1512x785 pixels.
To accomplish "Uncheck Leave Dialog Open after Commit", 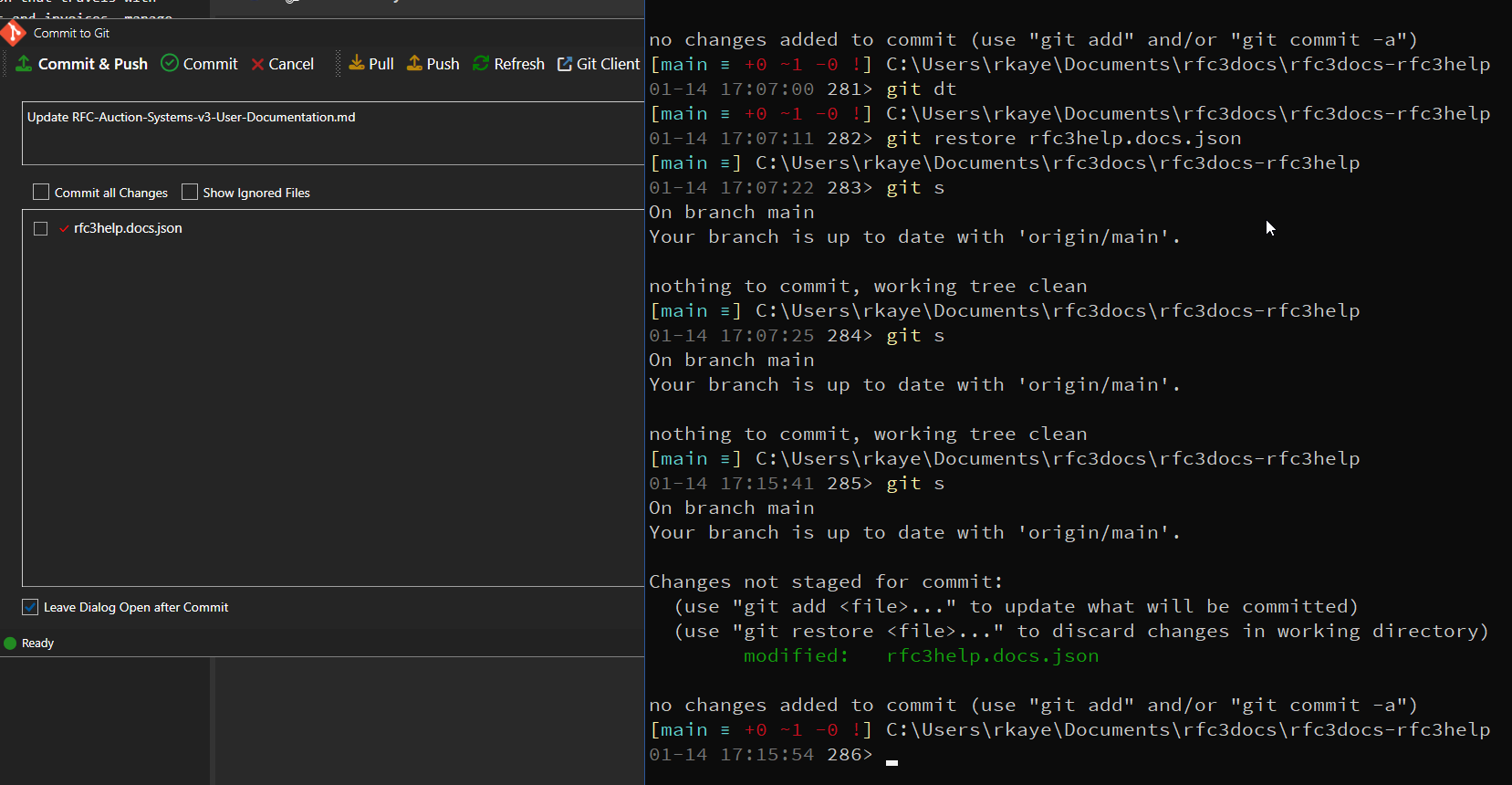I will pos(30,608).
